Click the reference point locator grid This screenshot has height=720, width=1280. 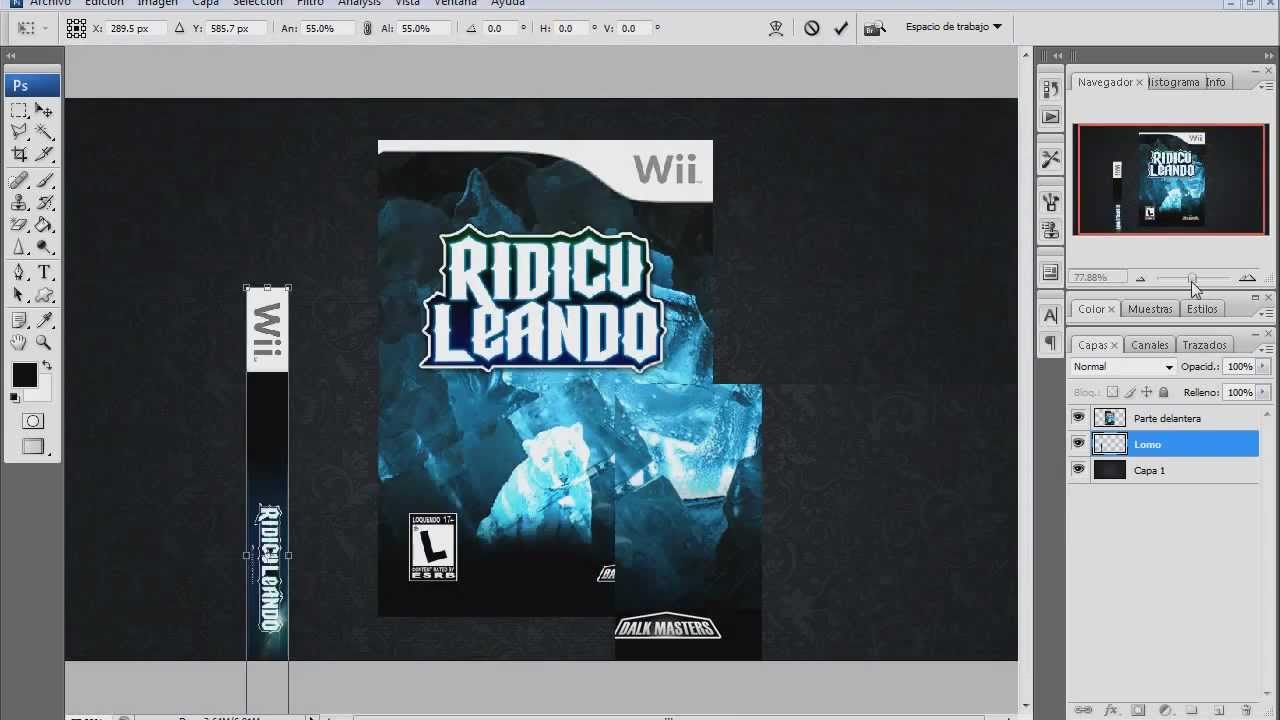click(76, 28)
